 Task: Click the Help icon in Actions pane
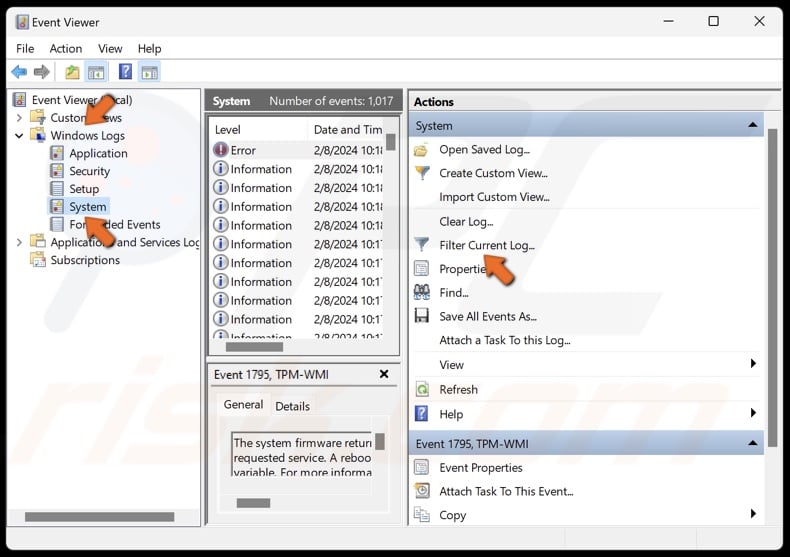tap(421, 413)
